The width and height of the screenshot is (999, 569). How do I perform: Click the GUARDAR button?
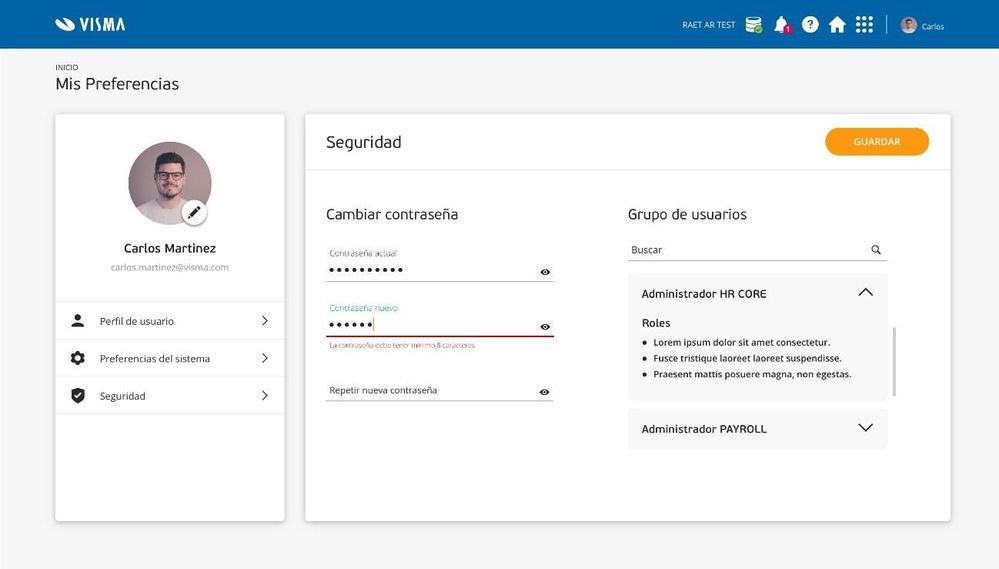pos(877,141)
